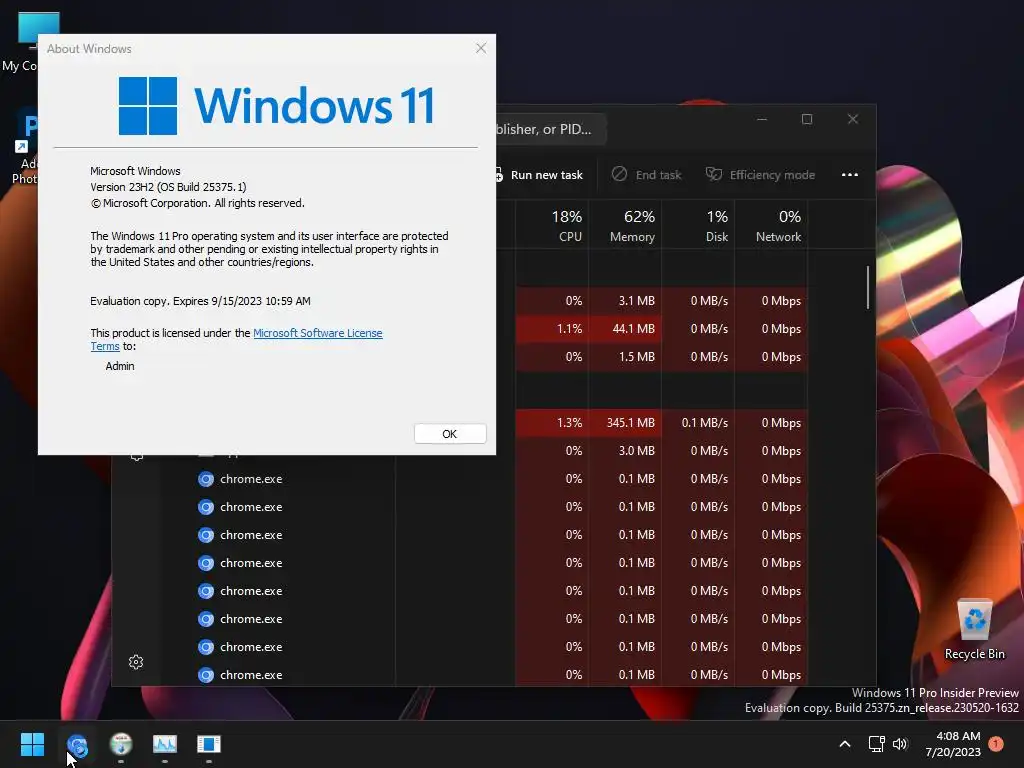1024x768 pixels.
Task: Click the End task button
Action: tap(647, 175)
